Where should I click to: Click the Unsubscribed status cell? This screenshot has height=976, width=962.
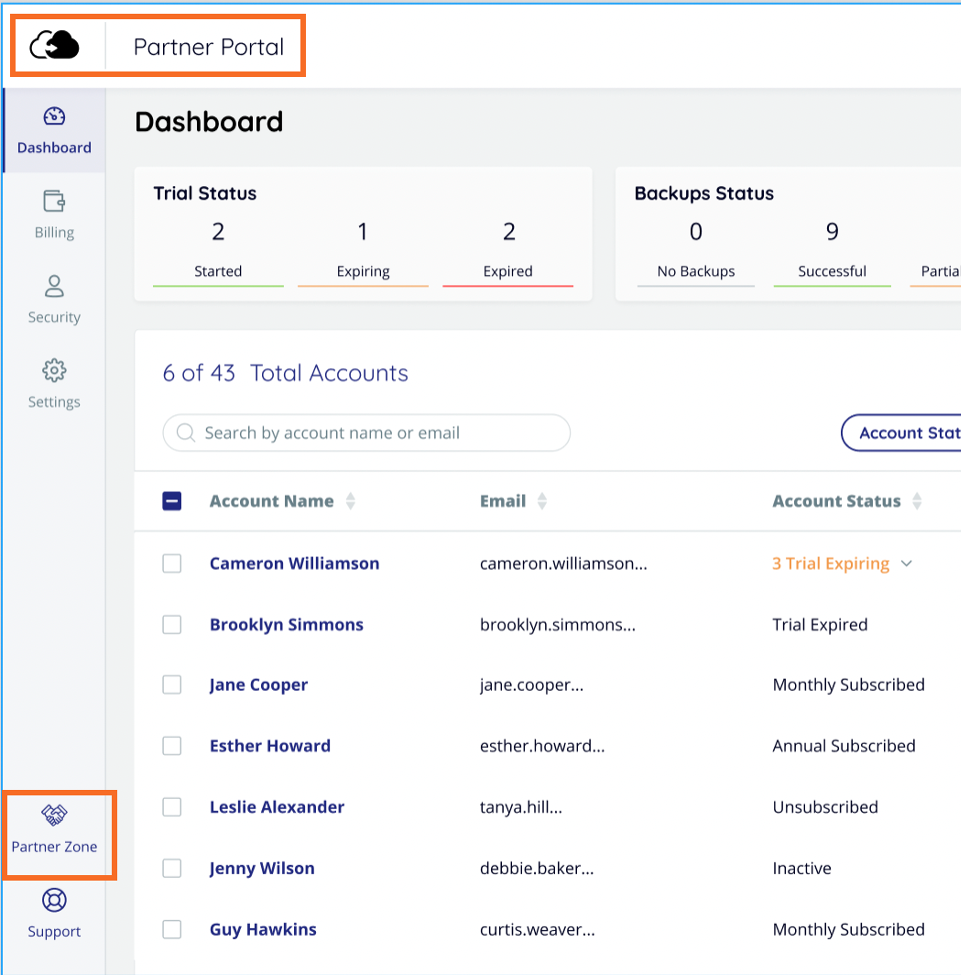click(x=825, y=807)
